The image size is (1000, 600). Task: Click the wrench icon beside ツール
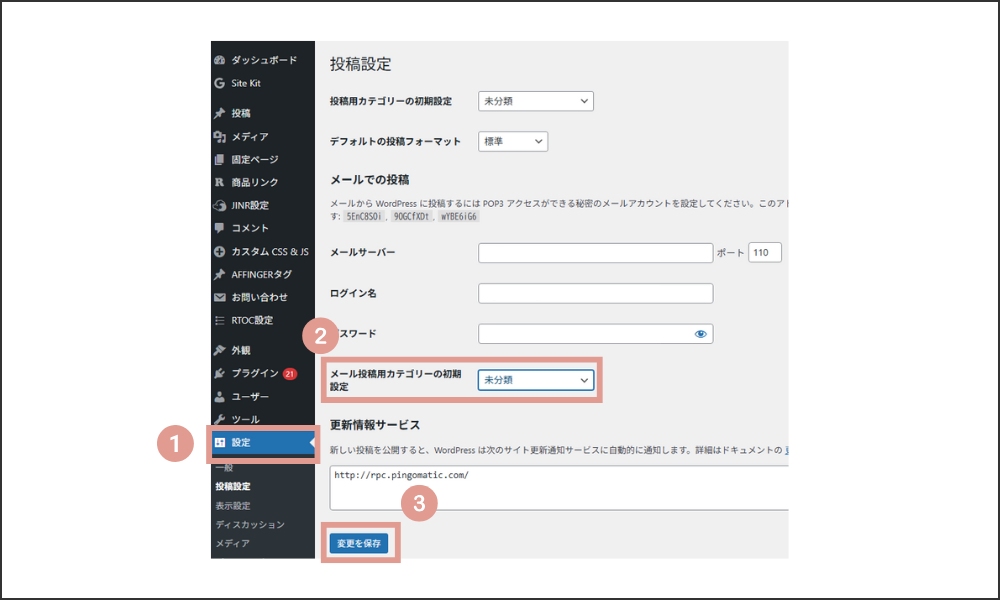pos(219,420)
